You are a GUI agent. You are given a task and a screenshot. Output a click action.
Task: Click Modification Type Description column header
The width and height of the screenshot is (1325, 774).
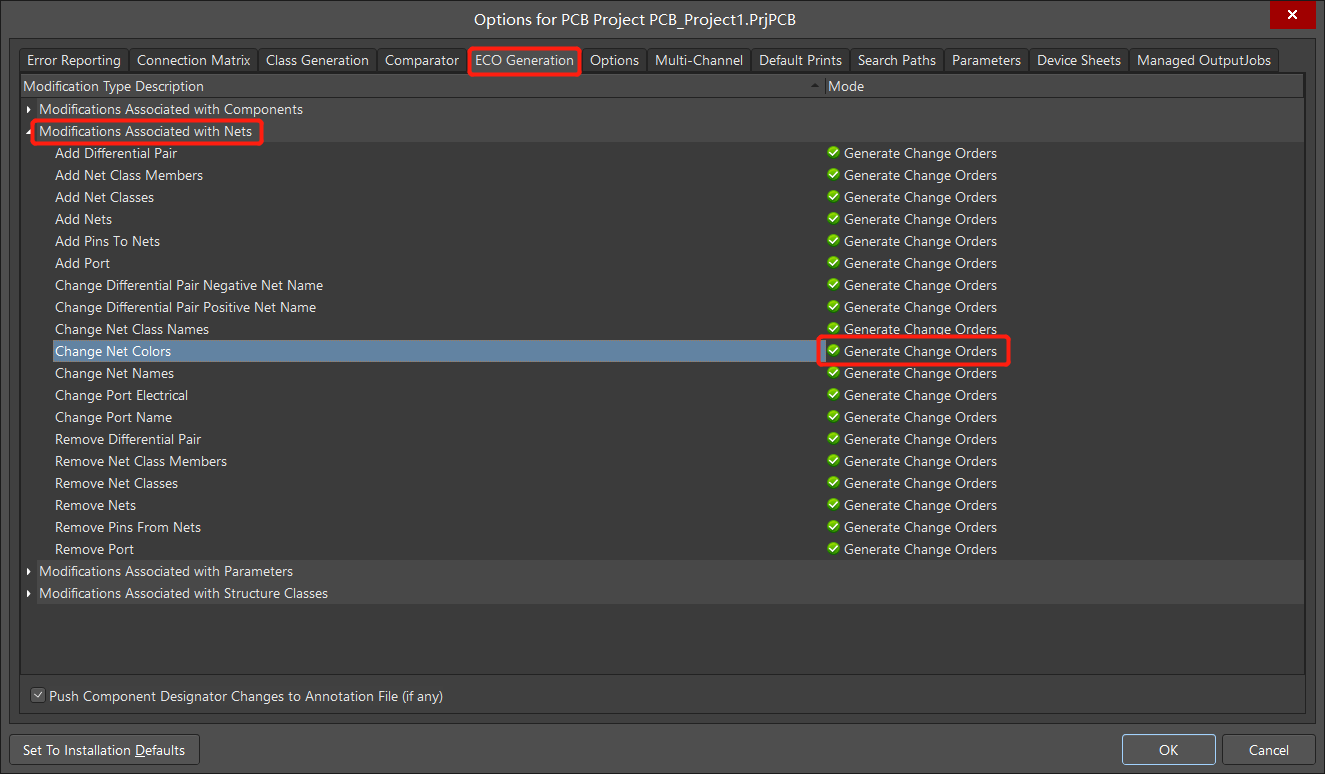(422, 87)
